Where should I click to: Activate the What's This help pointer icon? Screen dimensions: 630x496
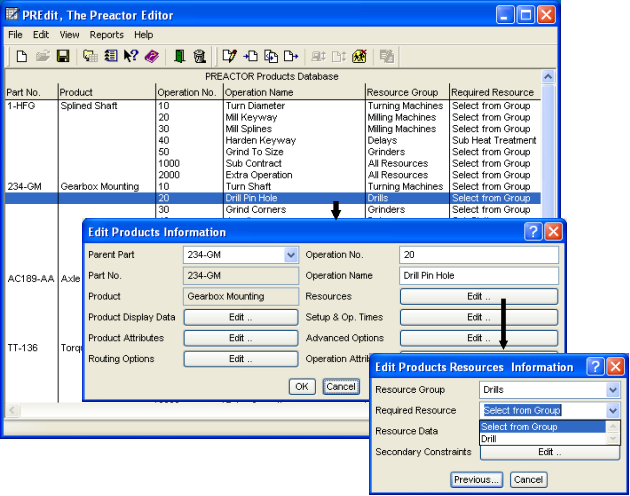pyautogui.click(x=131, y=56)
